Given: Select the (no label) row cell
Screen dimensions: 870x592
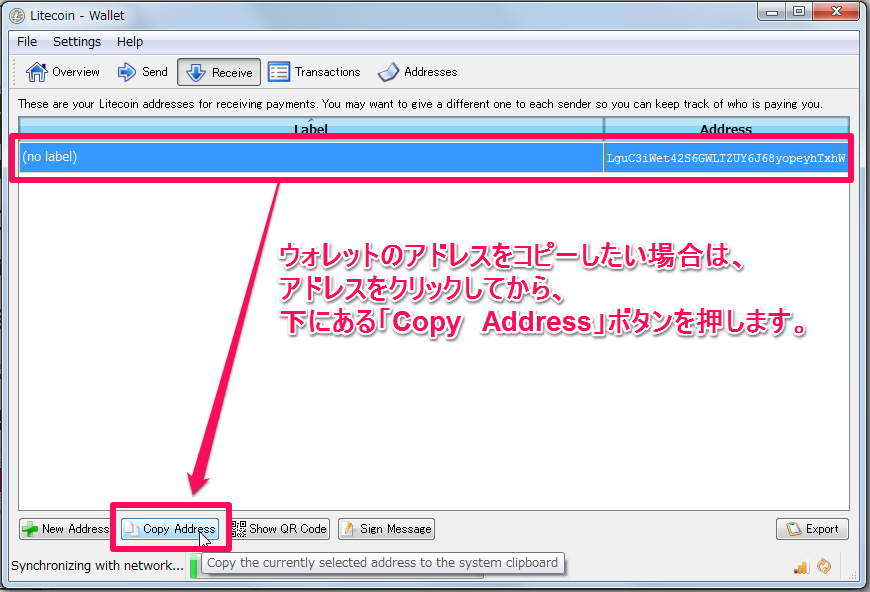Looking at the screenshot, I should coord(311,157).
